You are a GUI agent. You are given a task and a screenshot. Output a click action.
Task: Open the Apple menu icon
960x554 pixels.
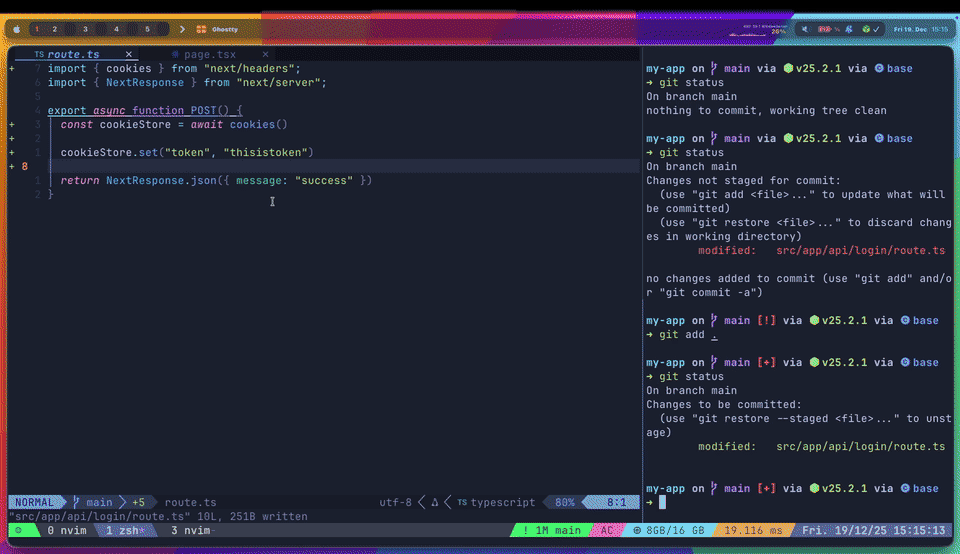pos(17,29)
